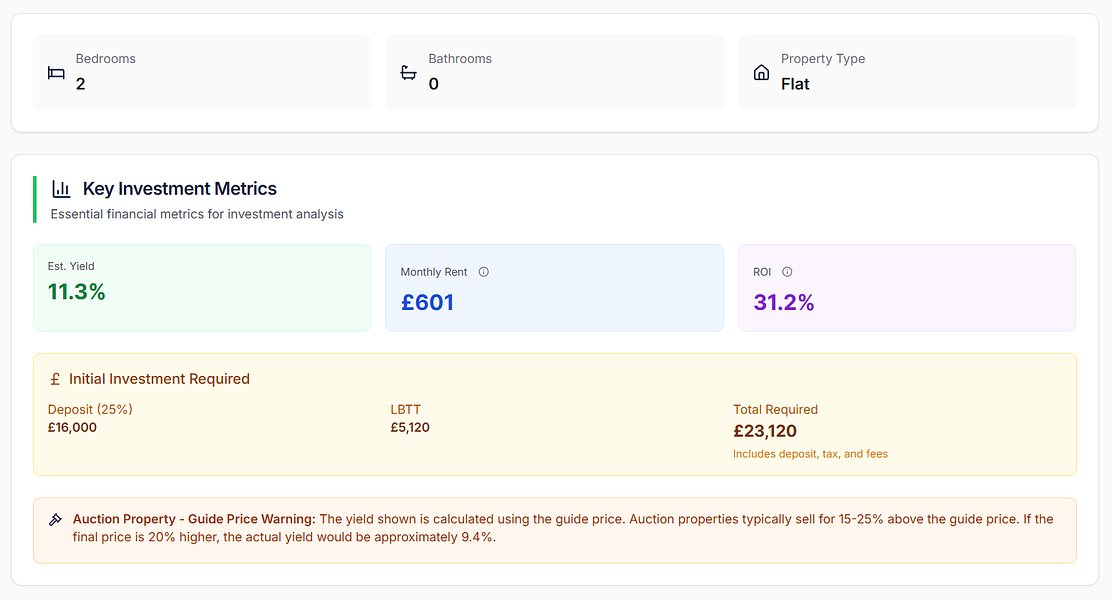Click the gavel icon in auction warning
Viewport: 1112px width, 600px height.
coord(55,520)
